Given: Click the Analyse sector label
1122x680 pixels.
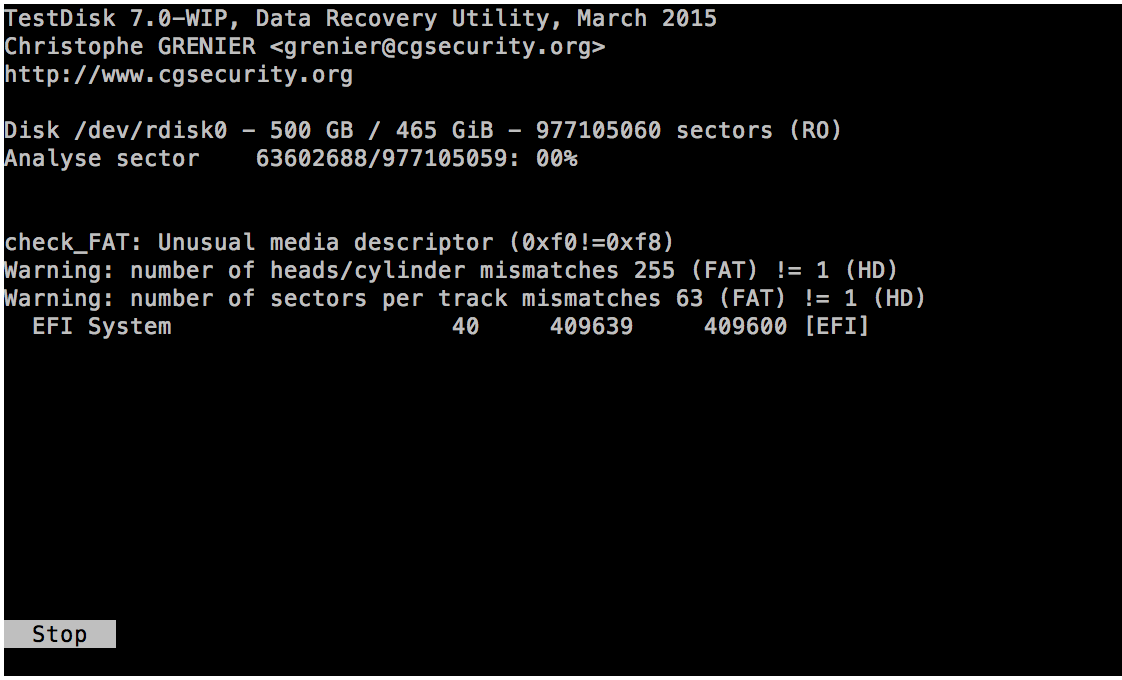Looking at the screenshot, I should click(101, 159).
